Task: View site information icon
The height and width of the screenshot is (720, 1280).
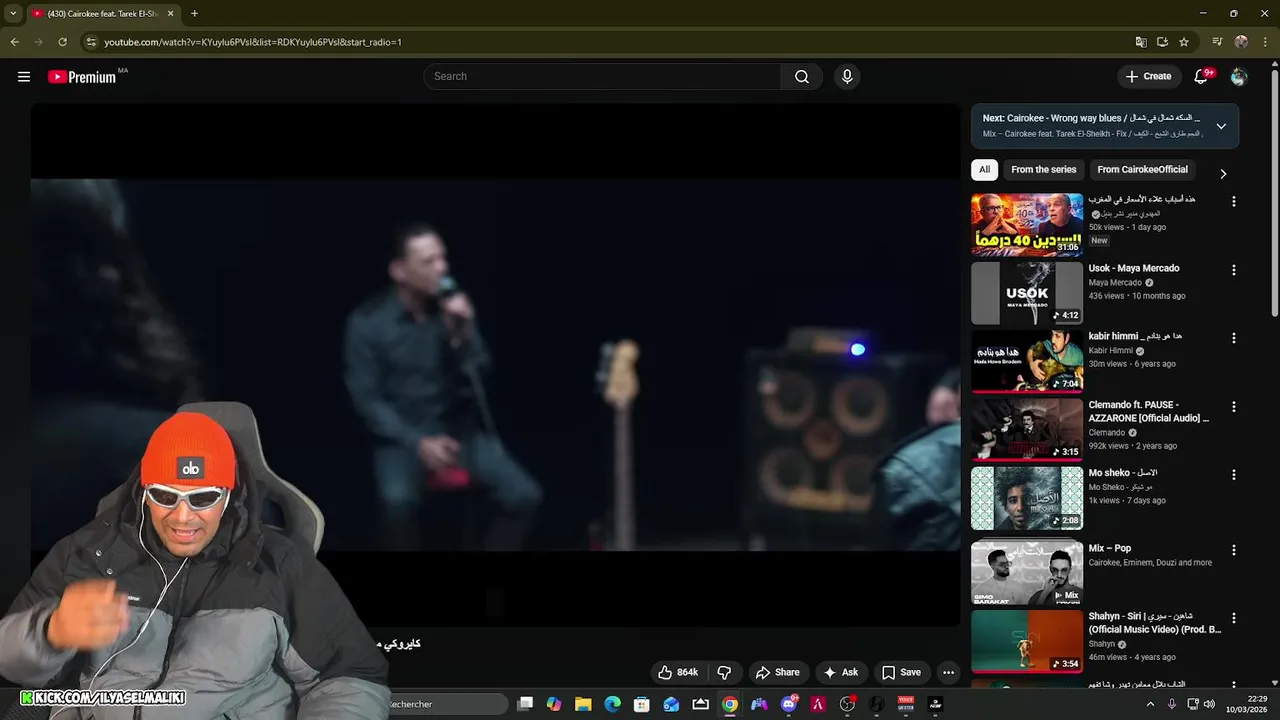Action: click(91, 42)
